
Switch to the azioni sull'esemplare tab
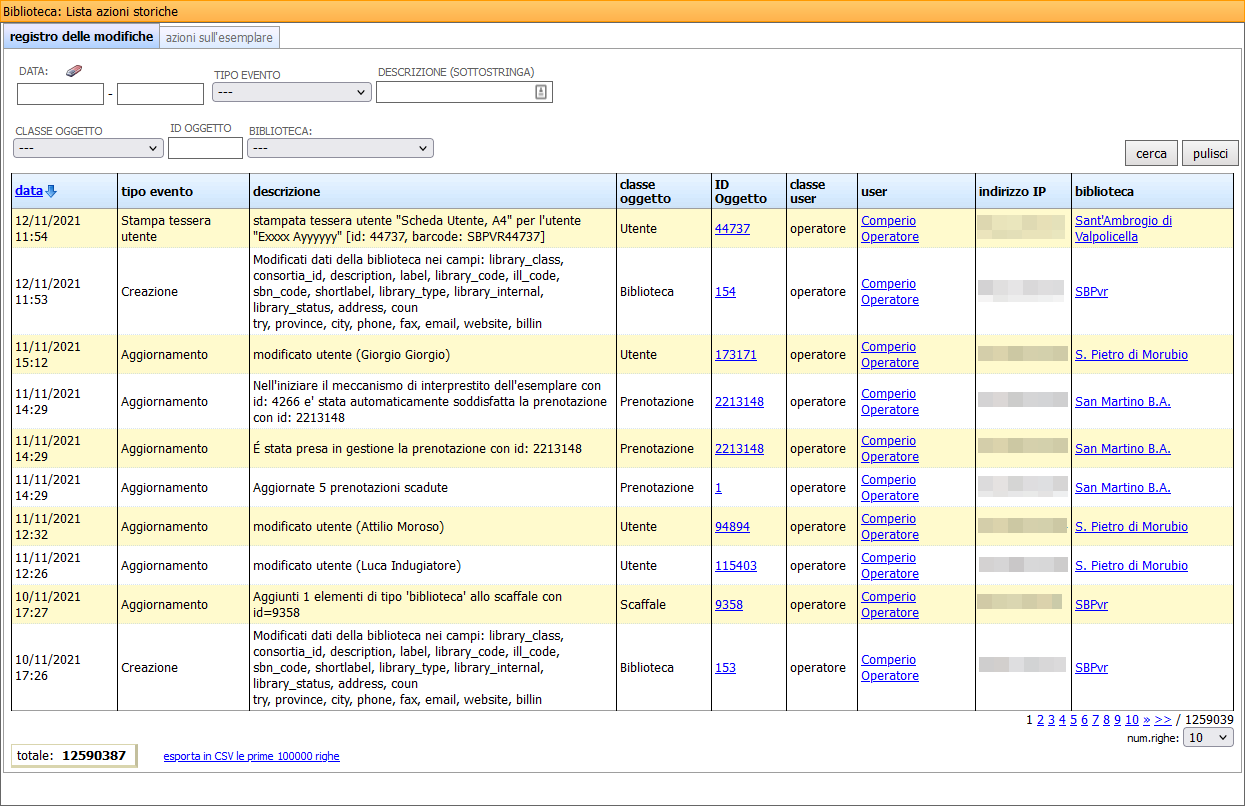tap(219, 37)
